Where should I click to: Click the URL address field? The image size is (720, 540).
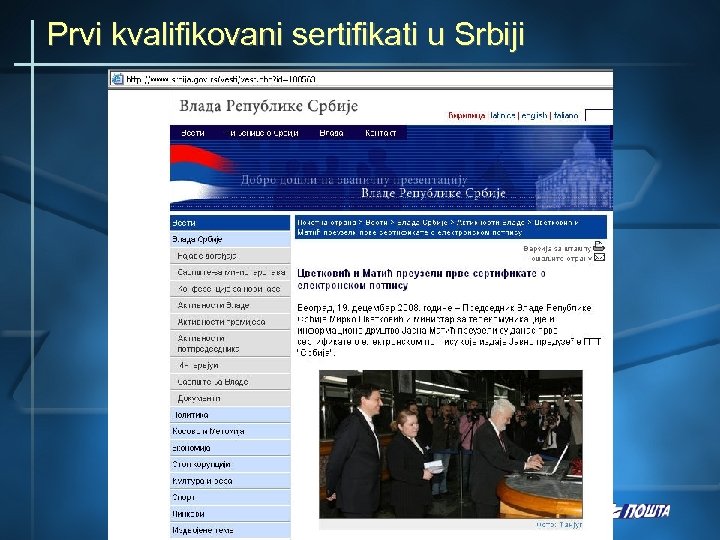point(360,79)
